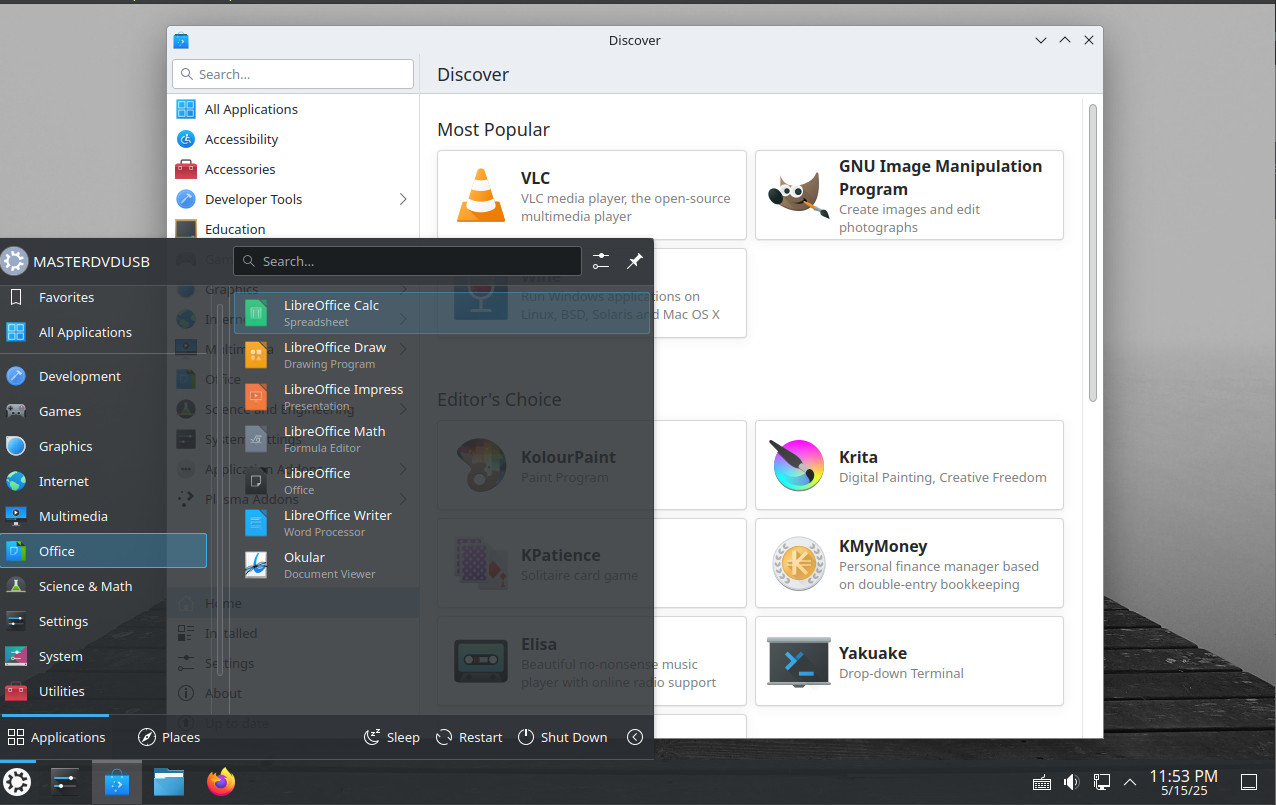Open the Development category
This screenshot has width=1276, height=805.
104,376
